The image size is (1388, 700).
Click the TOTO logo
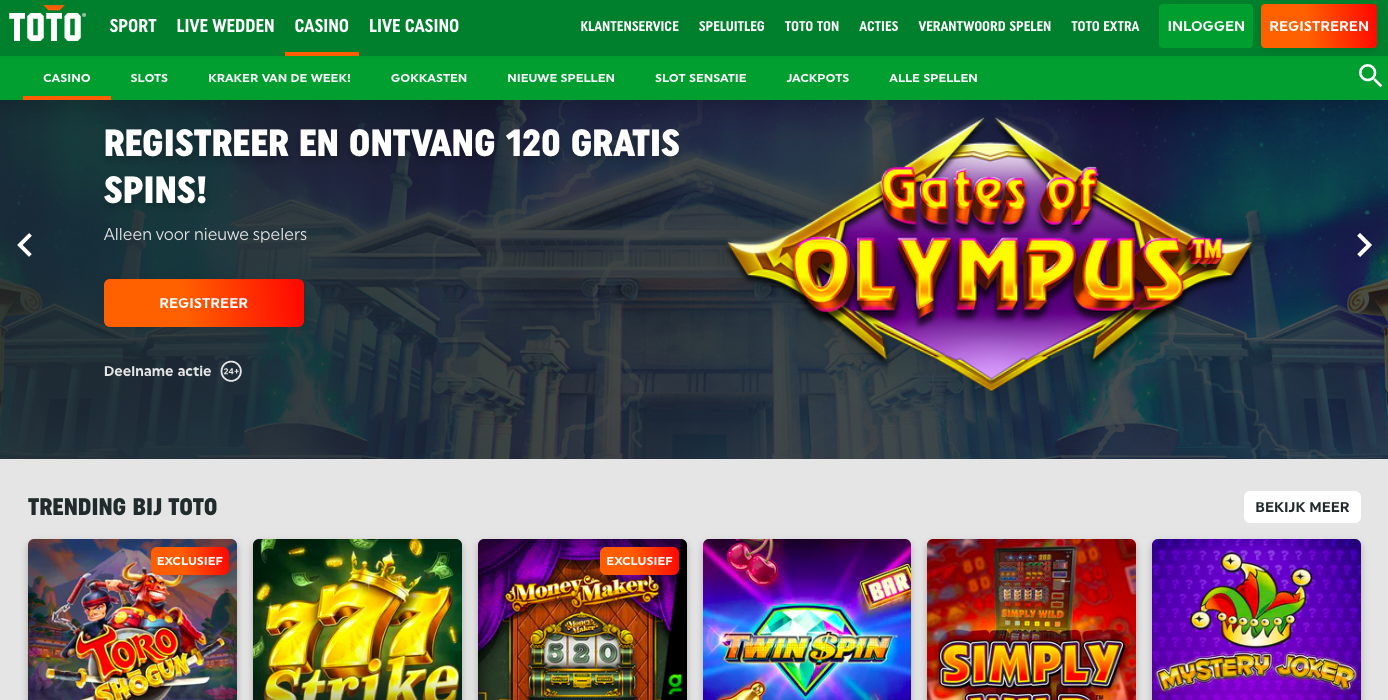(x=47, y=26)
